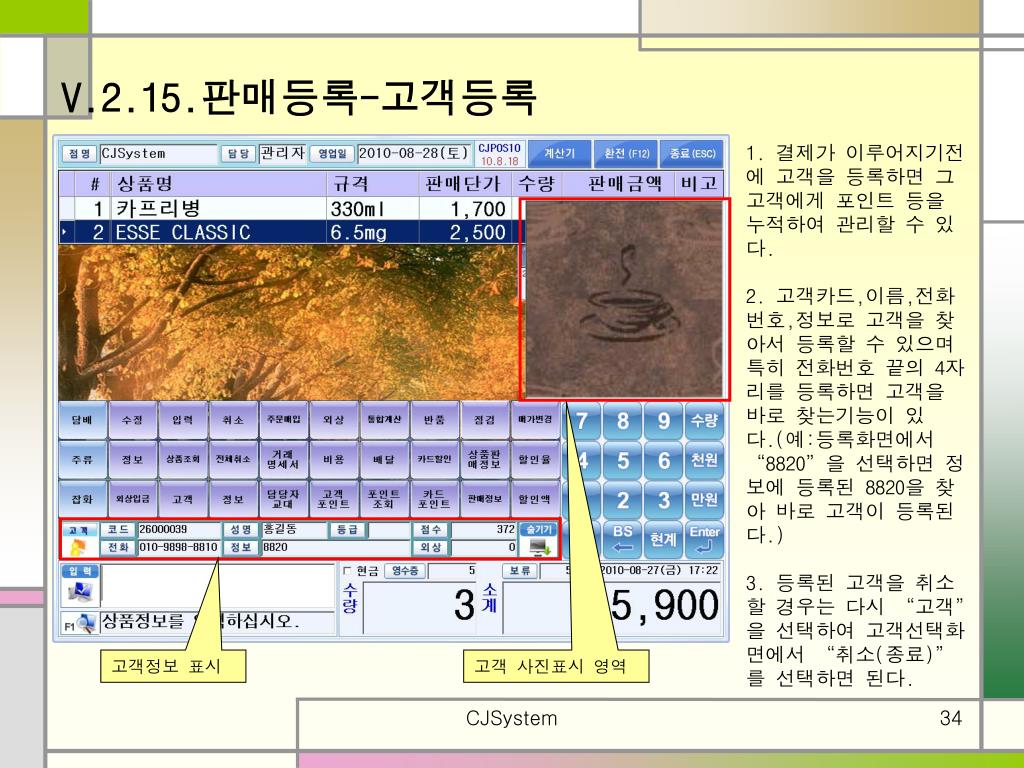Viewport: 1024px width, 768px height.
Task: Click the 수정 function button
Action: (132, 420)
